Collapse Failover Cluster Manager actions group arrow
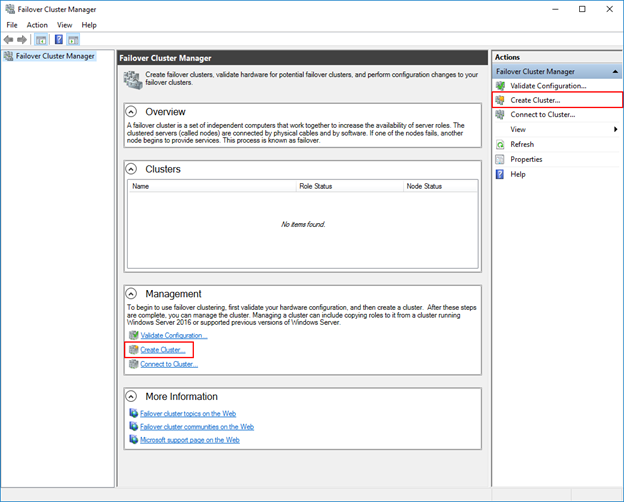The height and width of the screenshot is (502, 624). point(615,72)
